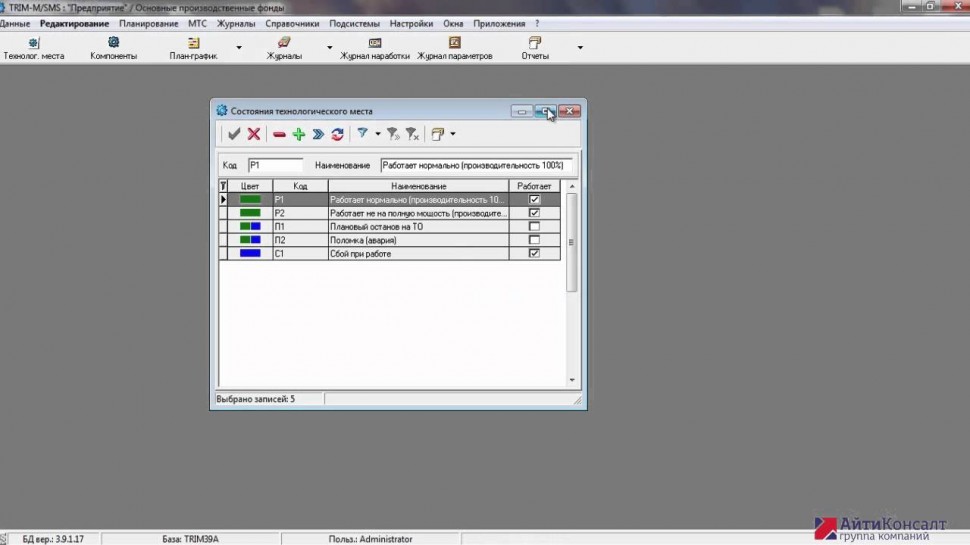Click the red X cancel changes icon

(x=254, y=134)
